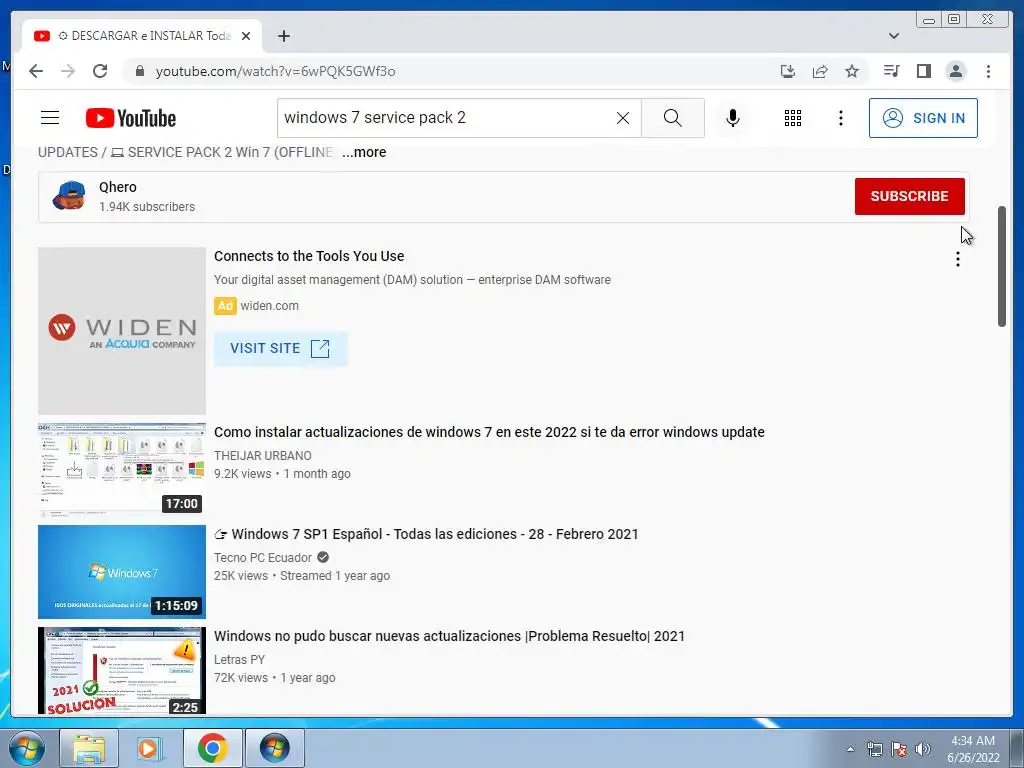The width and height of the screenshot is (1024, 768).
Task: Start voice search with microphone icon
Action: click(733, 118)
